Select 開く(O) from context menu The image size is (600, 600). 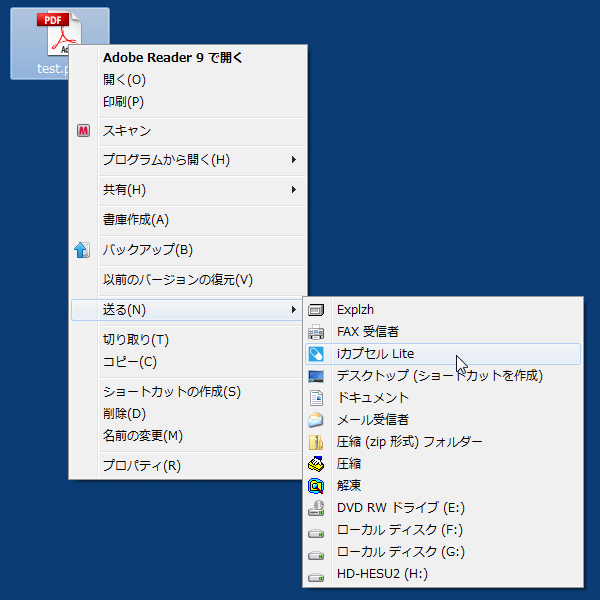click(x=188, y=80)
